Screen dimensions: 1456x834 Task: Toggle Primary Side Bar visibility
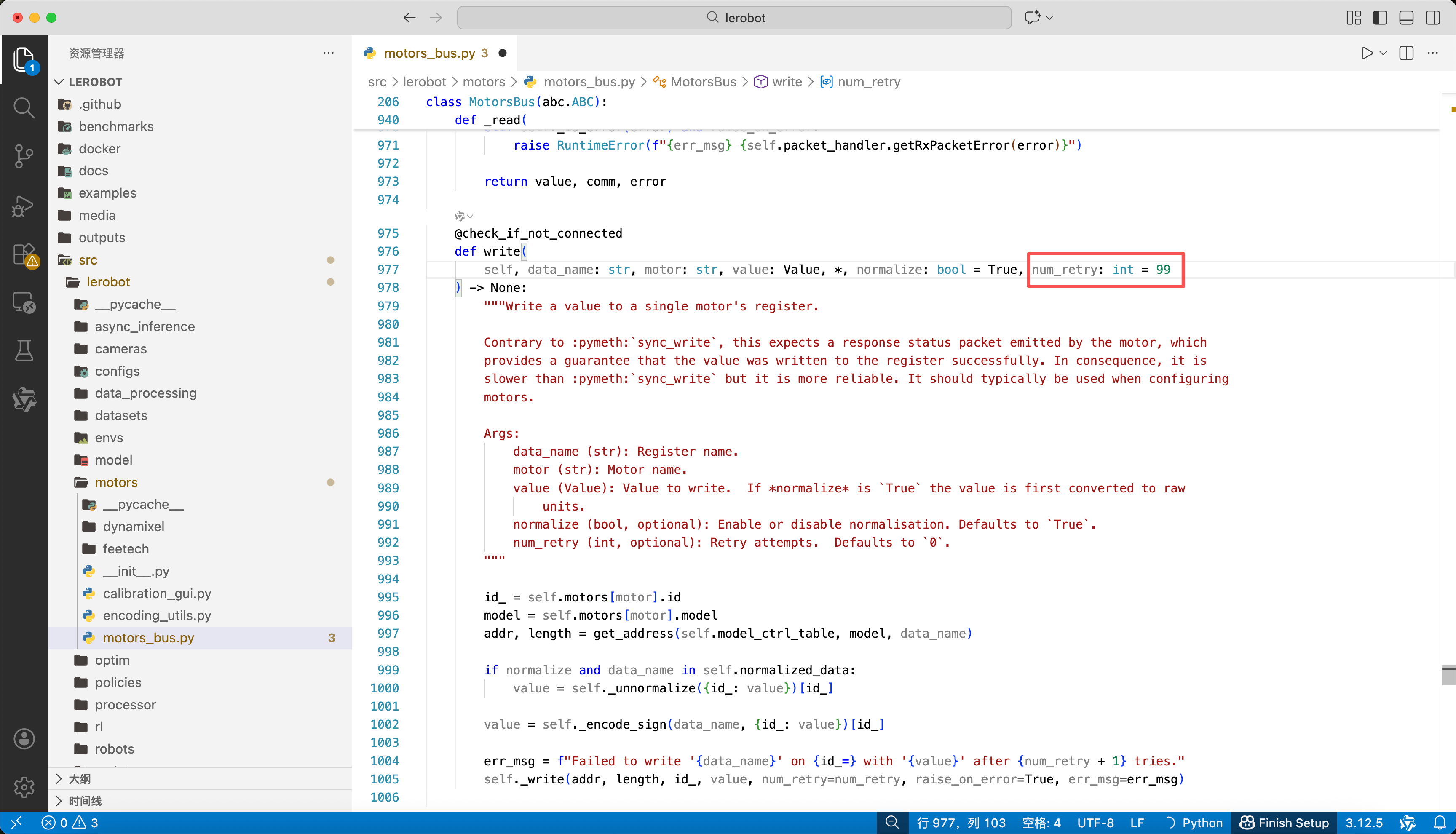coord(1381,18)
